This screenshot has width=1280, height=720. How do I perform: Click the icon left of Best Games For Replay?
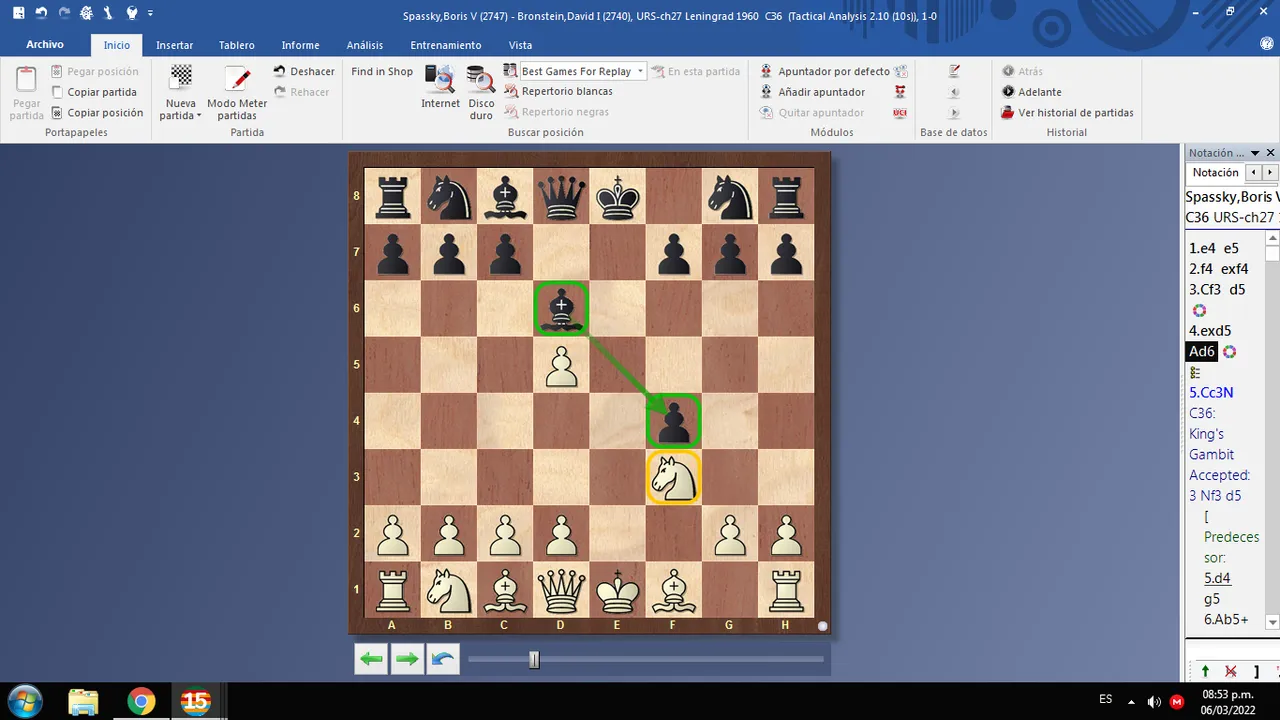(x=510, y=71)
